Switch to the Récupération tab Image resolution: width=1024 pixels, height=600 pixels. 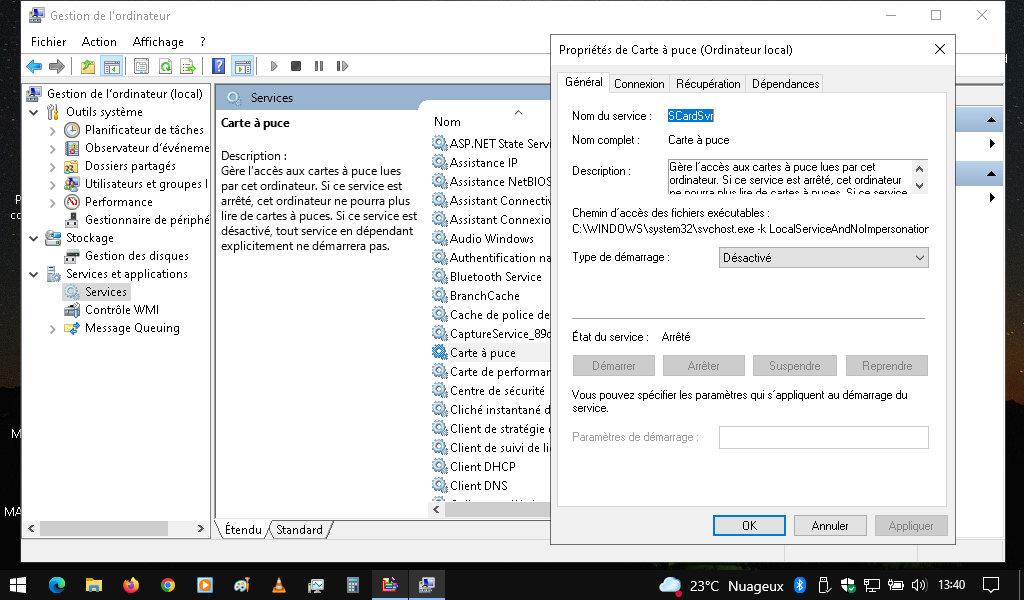click(x=708, y=84)
